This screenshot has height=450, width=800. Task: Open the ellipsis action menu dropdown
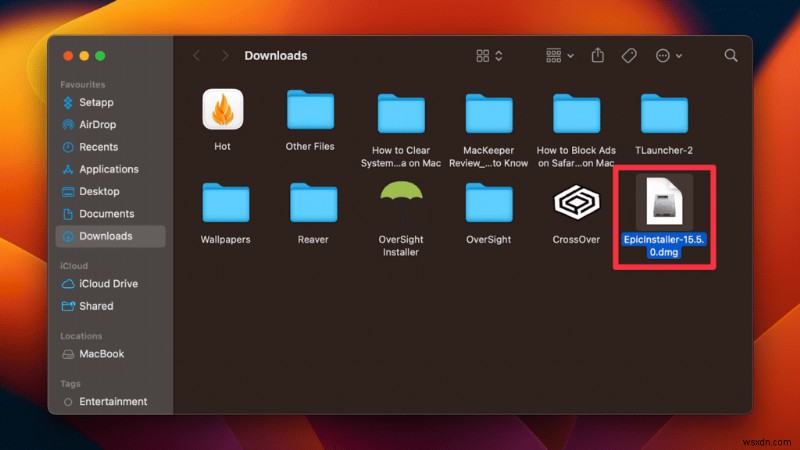[668, 56]
